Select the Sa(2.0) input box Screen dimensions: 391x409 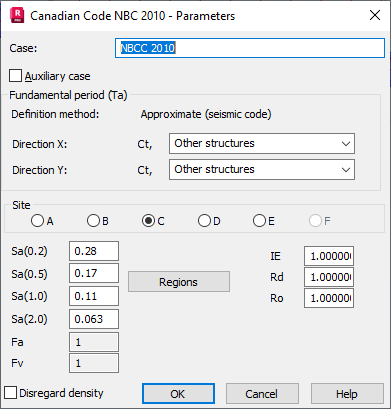click(94, 319)
